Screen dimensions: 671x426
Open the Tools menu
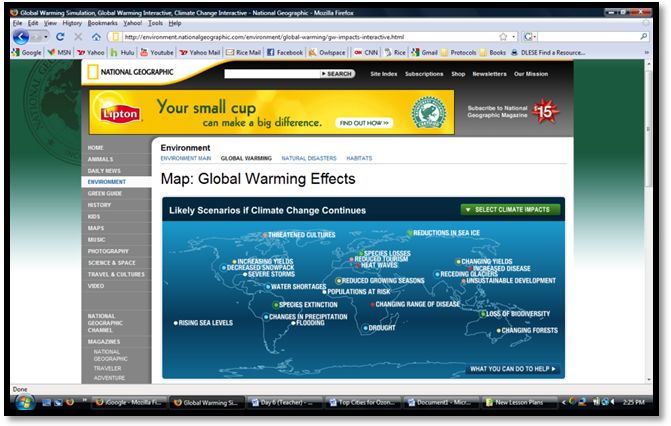pos(155,23)
